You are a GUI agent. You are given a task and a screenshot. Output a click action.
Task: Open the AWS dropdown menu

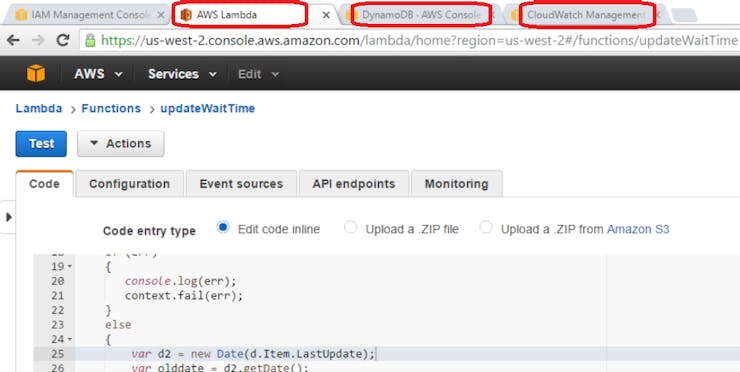pos(98,74)
